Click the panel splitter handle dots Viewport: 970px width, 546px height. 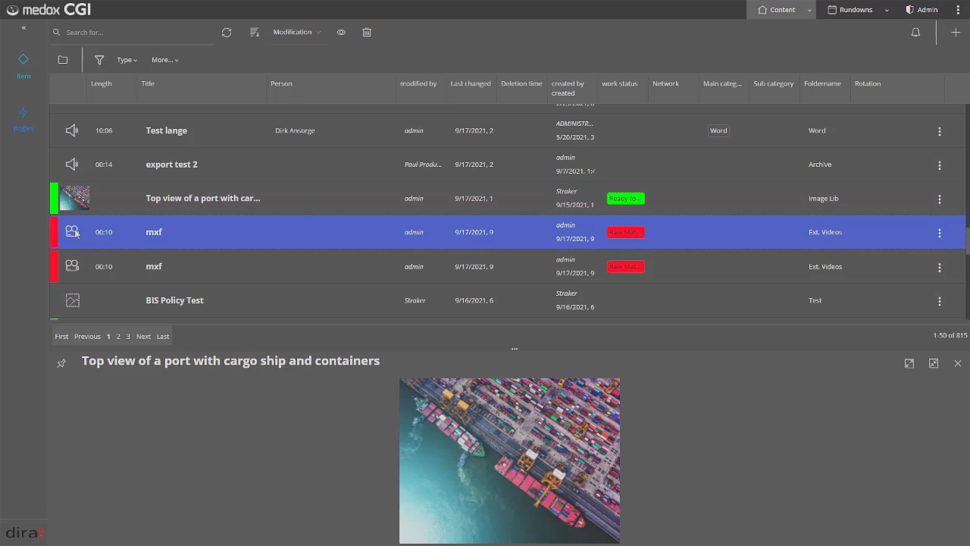point(514,349)
